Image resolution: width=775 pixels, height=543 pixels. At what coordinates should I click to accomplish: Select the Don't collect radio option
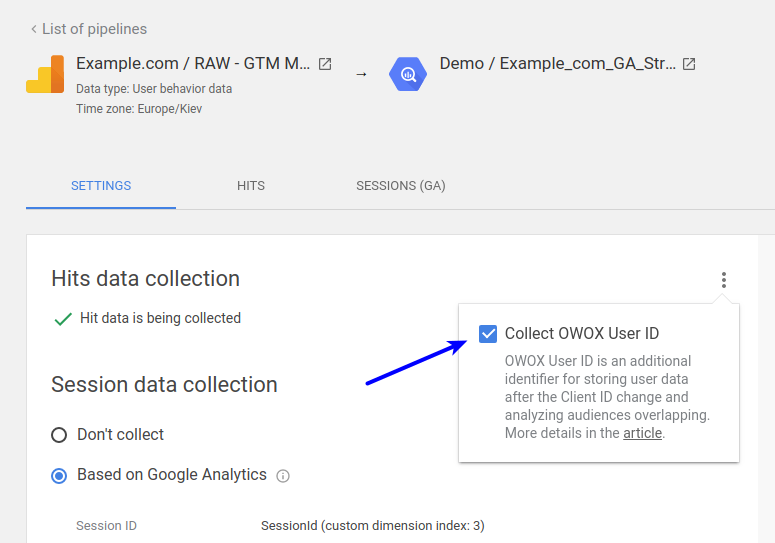point(59,435)
